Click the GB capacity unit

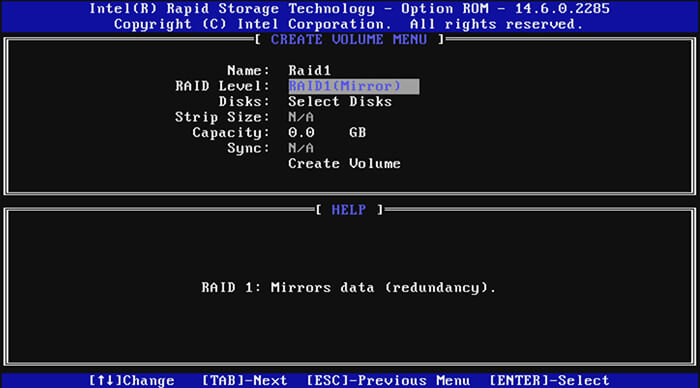pos(358,133)
